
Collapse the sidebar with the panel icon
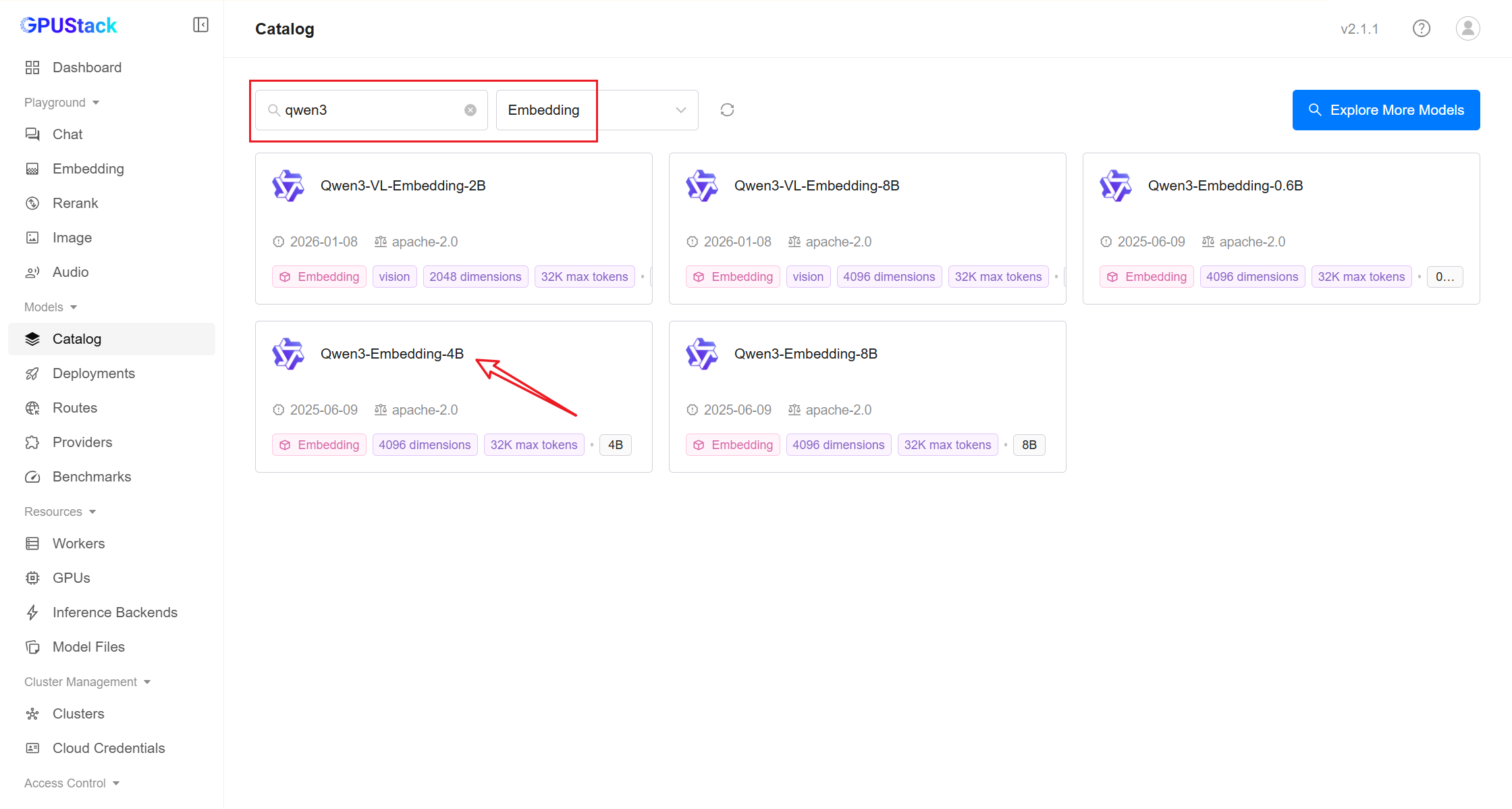tap(200, 25)
